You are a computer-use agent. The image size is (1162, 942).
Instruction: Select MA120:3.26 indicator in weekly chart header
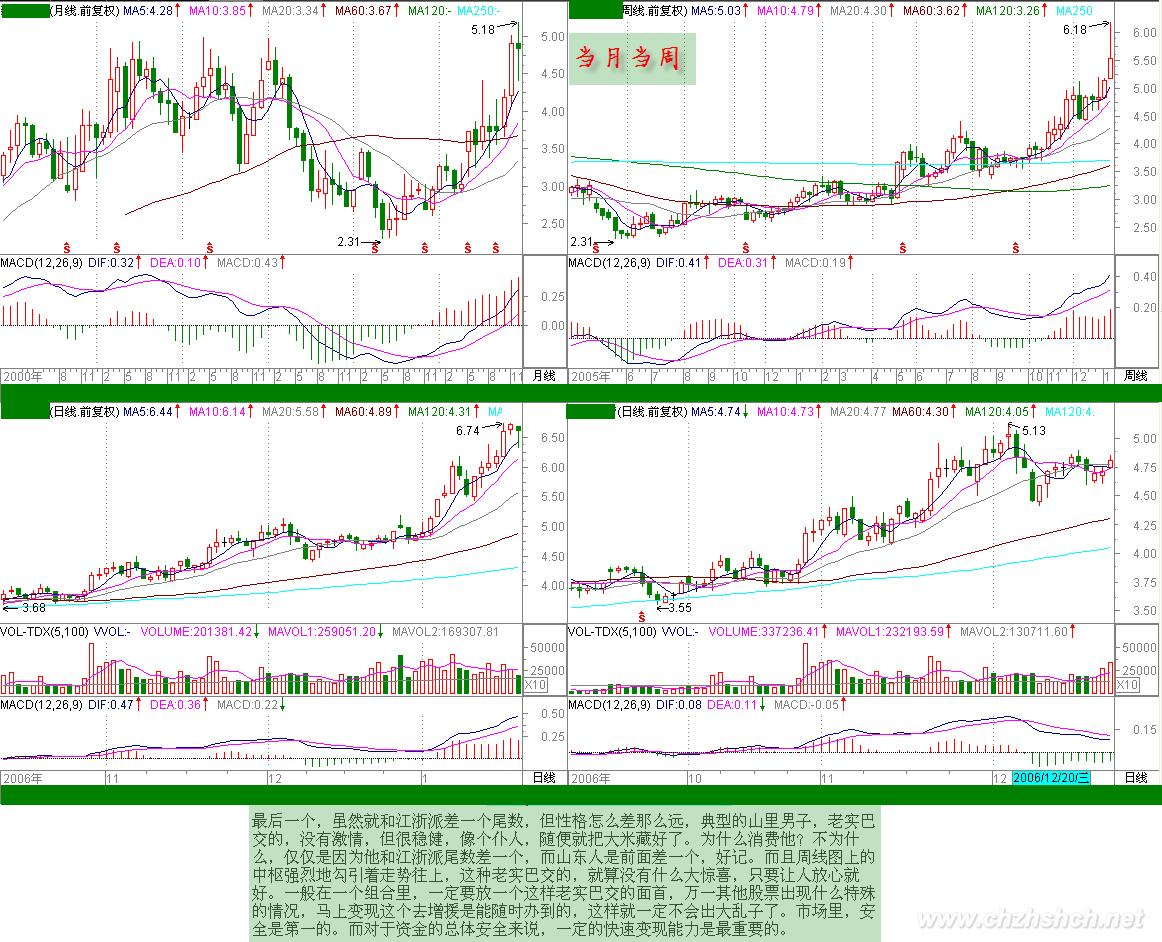click(x=1008, y=10)
